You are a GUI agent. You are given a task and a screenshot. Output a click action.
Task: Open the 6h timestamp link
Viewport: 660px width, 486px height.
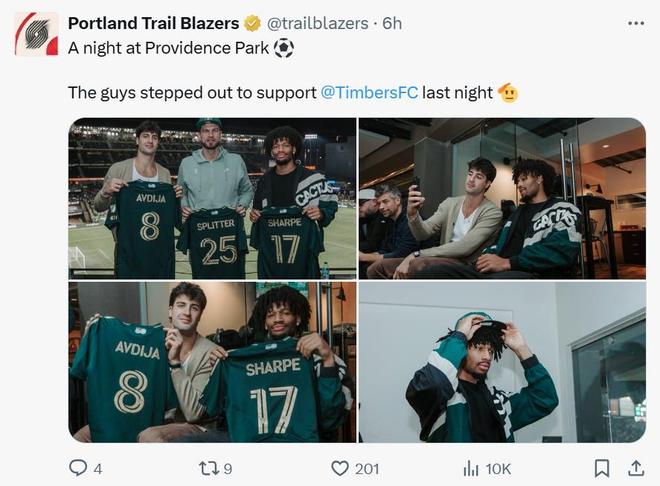392,23
